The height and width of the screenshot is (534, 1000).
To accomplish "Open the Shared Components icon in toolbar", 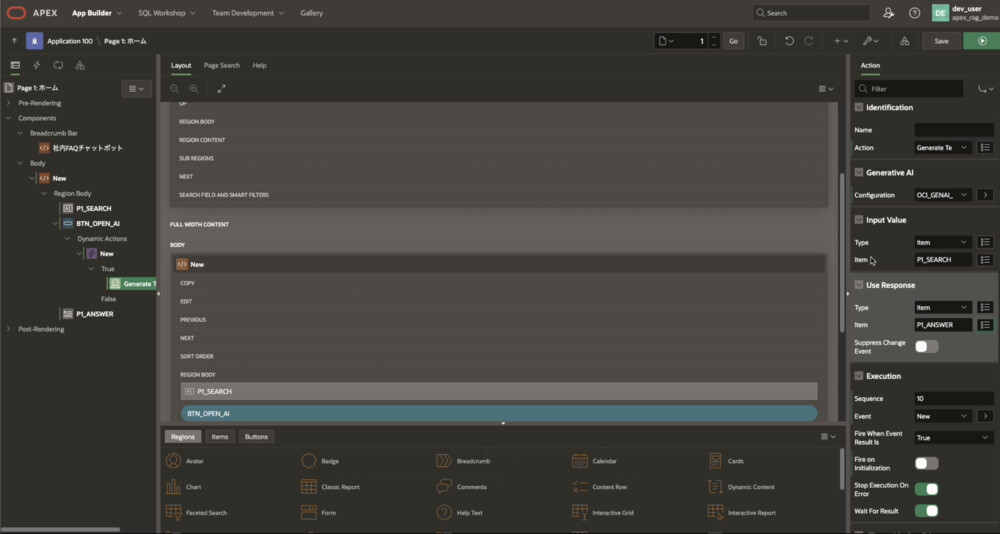I will pyautogui.click(x=904, y=41).
